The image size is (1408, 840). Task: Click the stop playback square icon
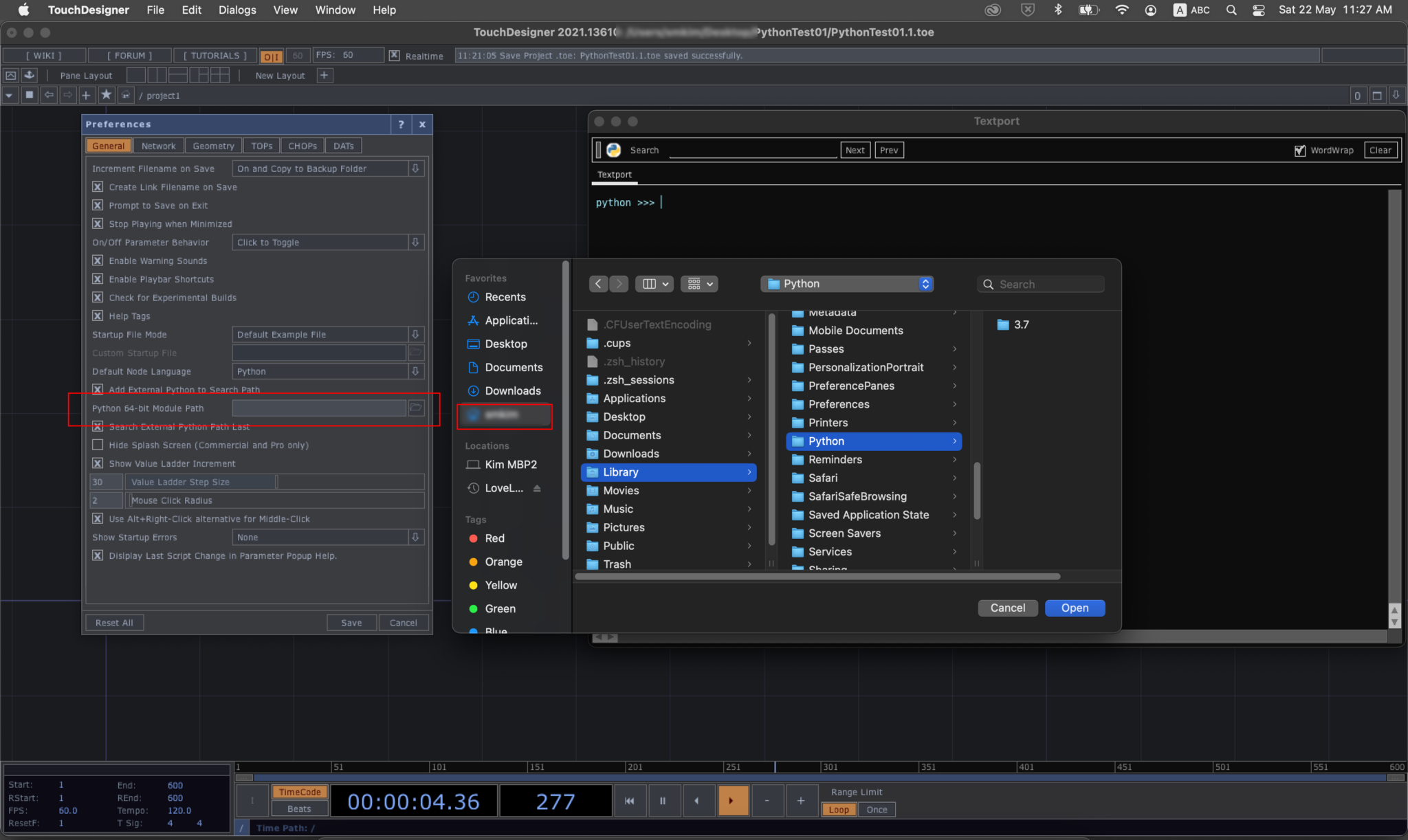(29, 95)
